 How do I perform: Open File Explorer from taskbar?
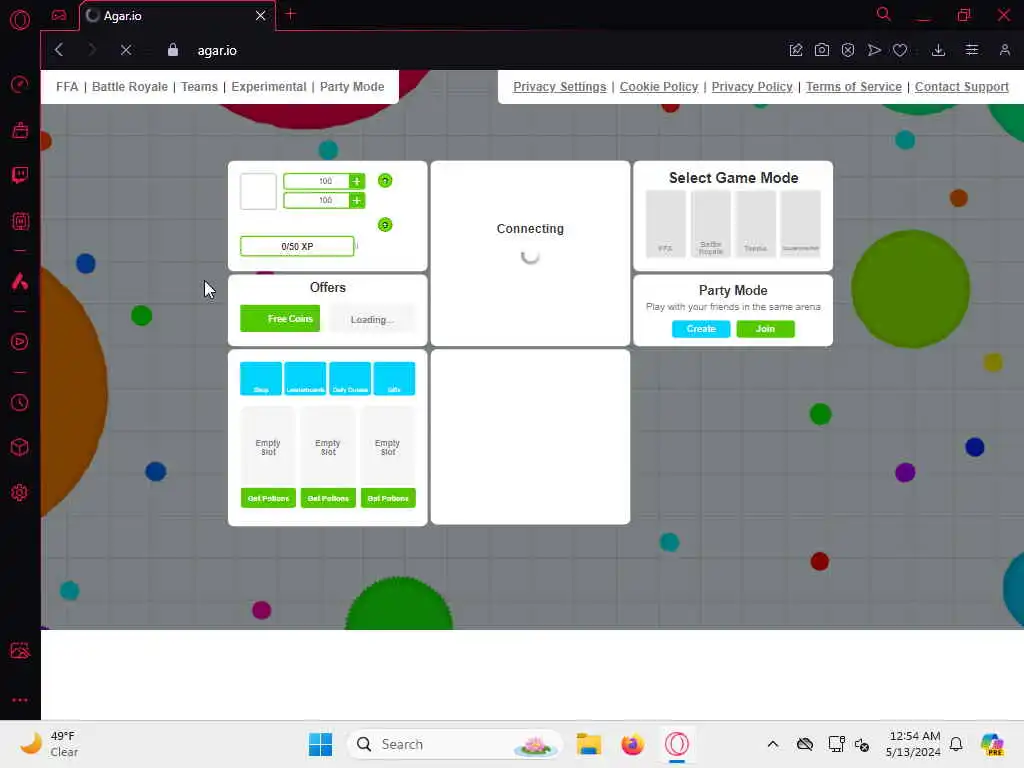point(588,744)
